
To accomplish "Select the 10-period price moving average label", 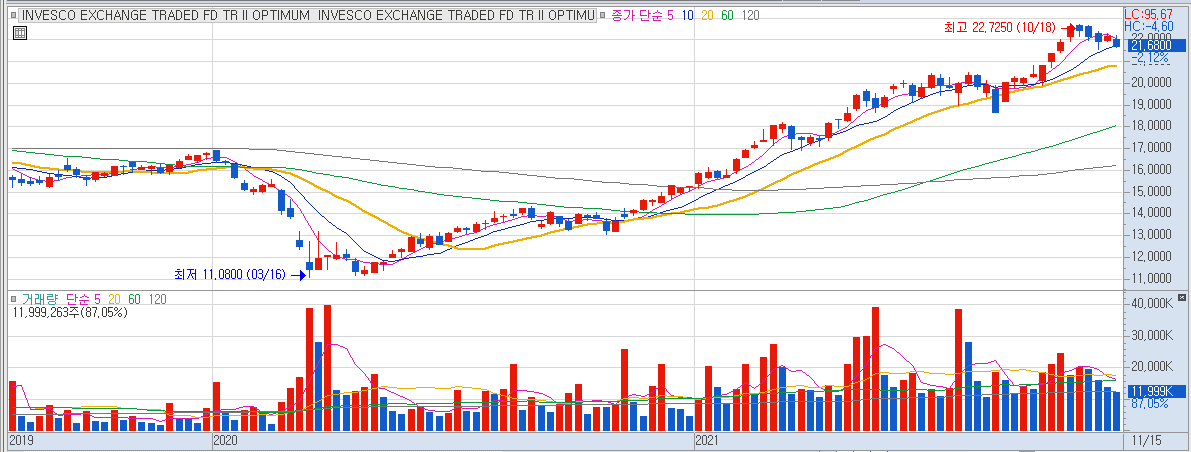I will pos(687,15).
